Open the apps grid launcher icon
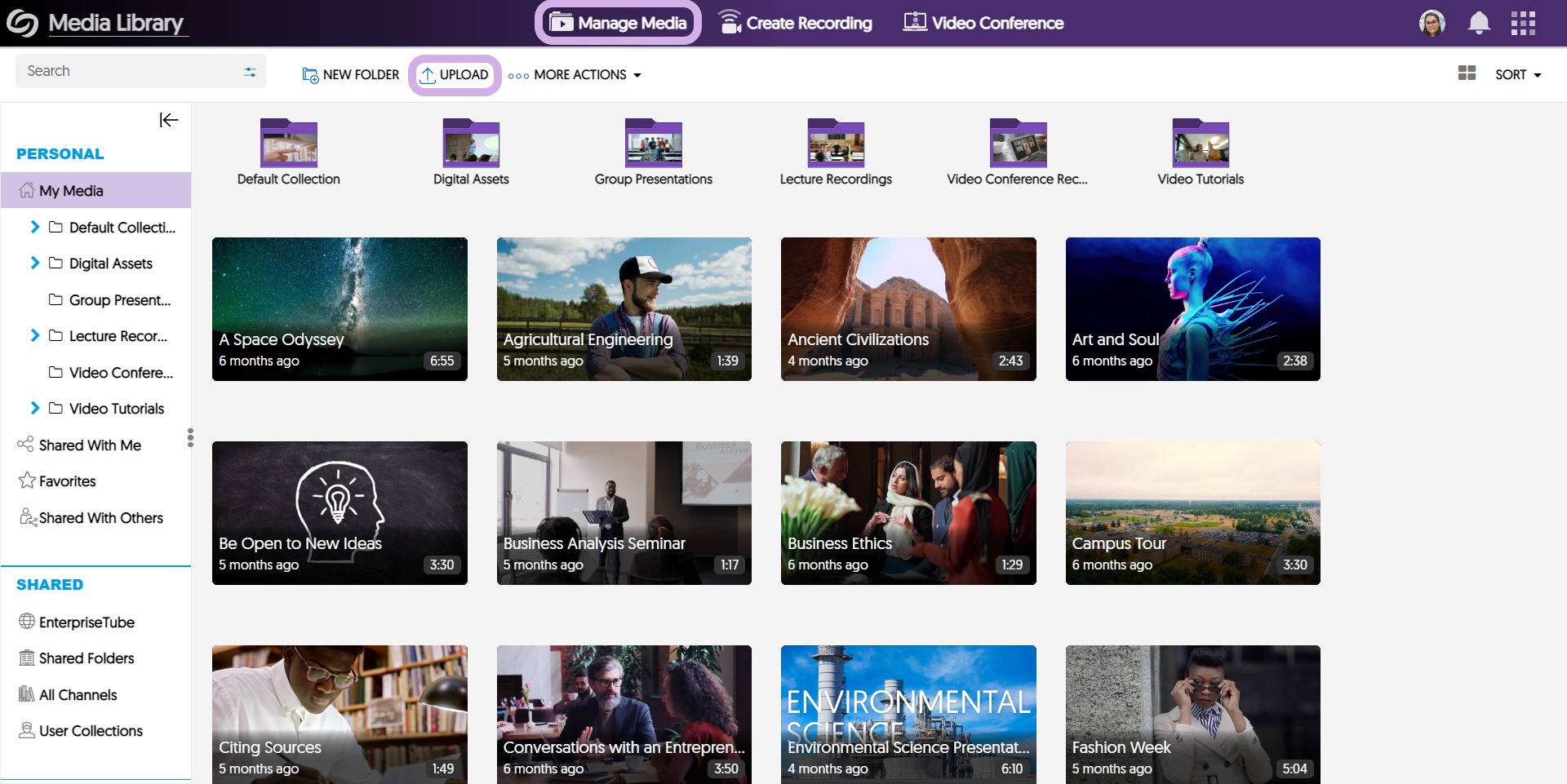Viewport: 1567px width, 784px height. point(1523,23)
